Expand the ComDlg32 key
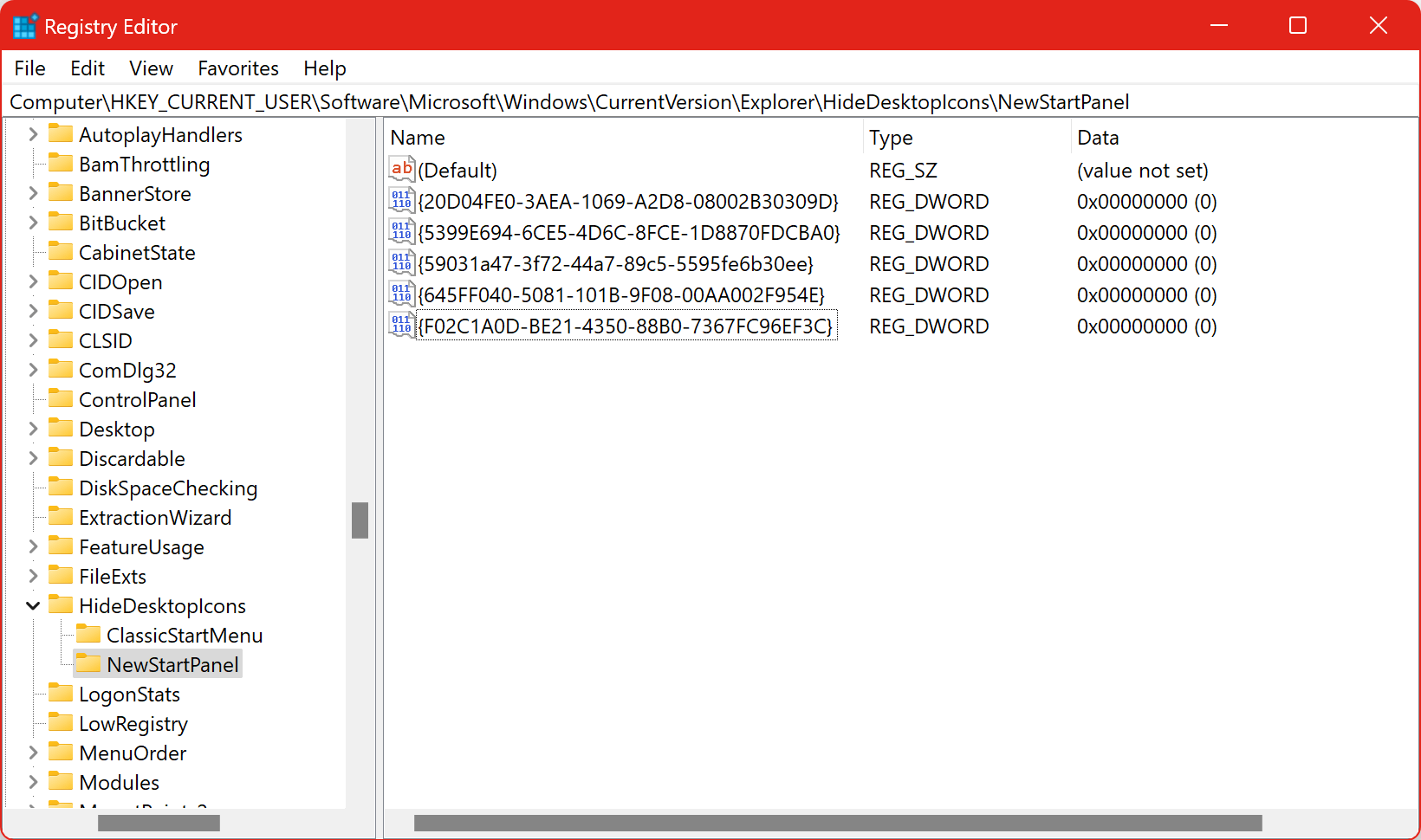The width and height of the screenshot is (1421, 840). tap(33, 370)
